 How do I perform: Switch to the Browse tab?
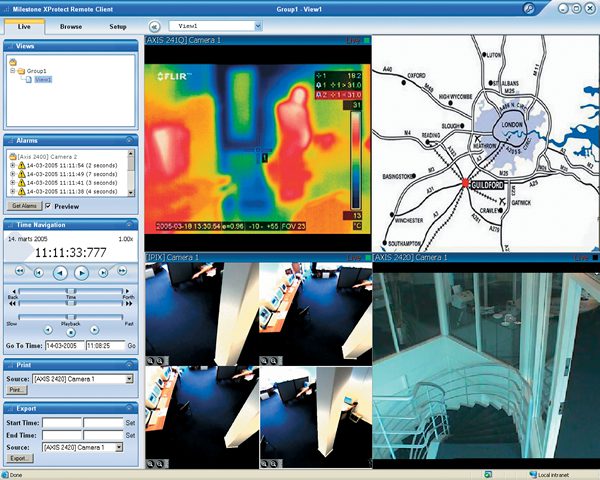(x=71, y=27)
